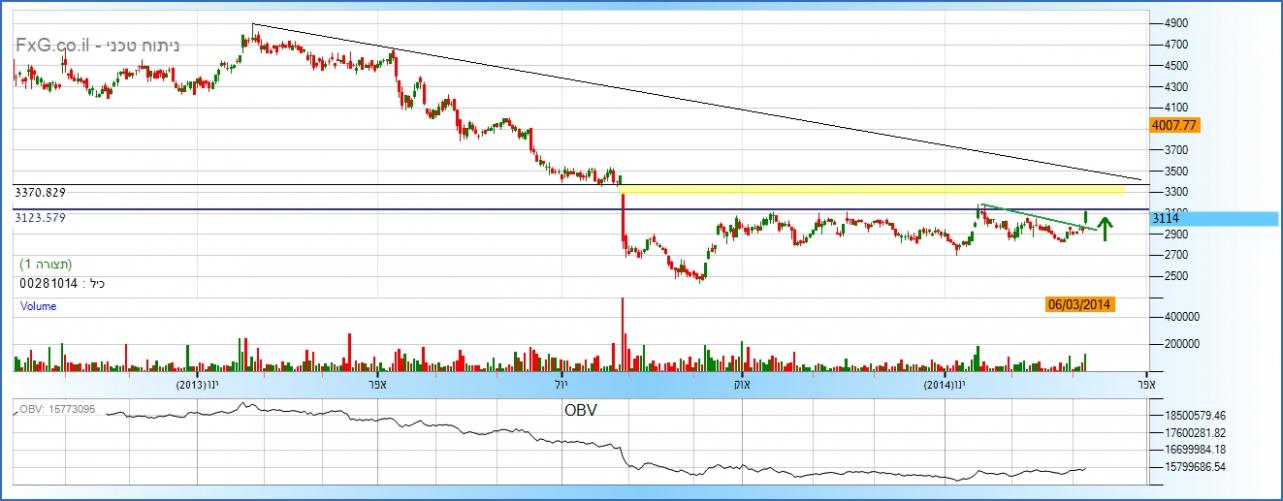Select the orange 4007.77 price tag

click(1175, 126)
